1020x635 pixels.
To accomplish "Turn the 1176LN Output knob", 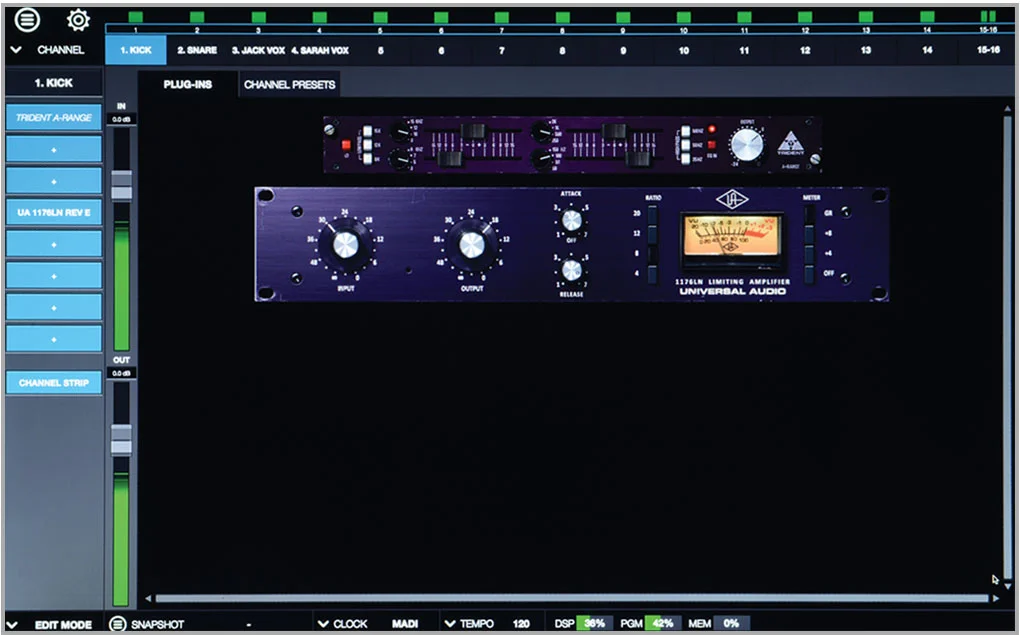I will tap(472, 245).
